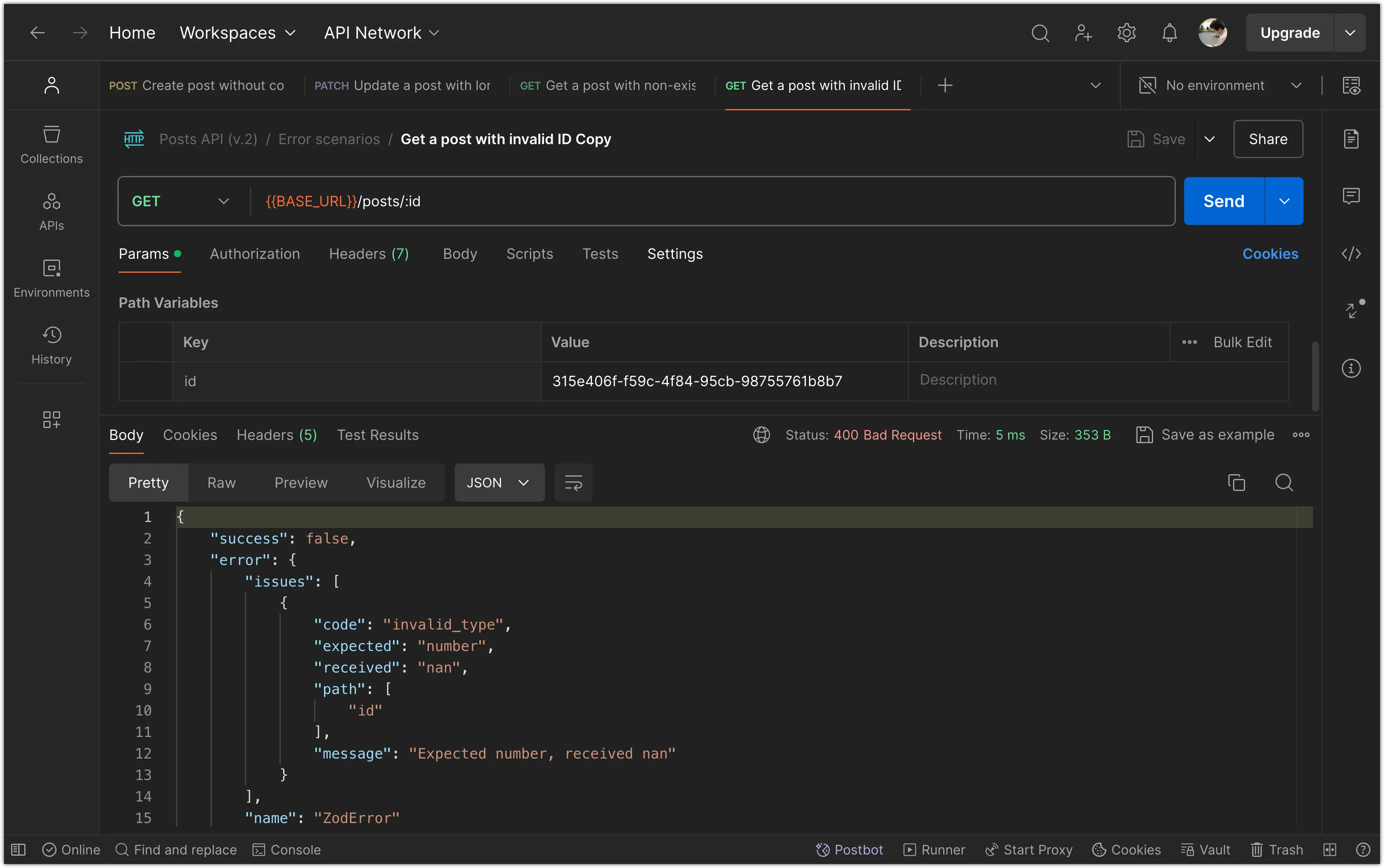Viewport: 1384px width, 868px height.
Task: Toggle word wrap in response body
Action: coord(573,482)
